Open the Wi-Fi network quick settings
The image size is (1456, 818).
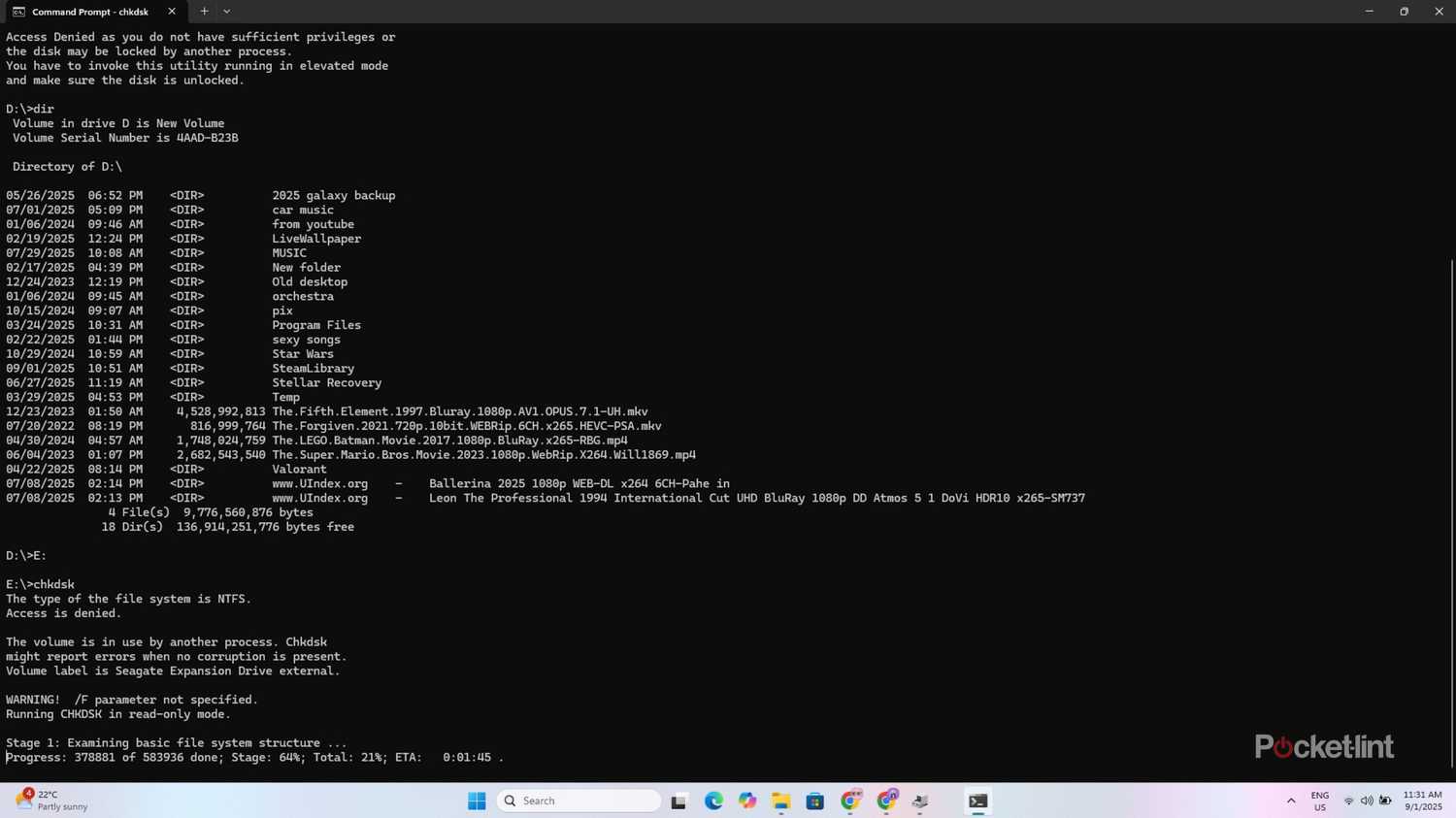click(x=1348, y=801)
